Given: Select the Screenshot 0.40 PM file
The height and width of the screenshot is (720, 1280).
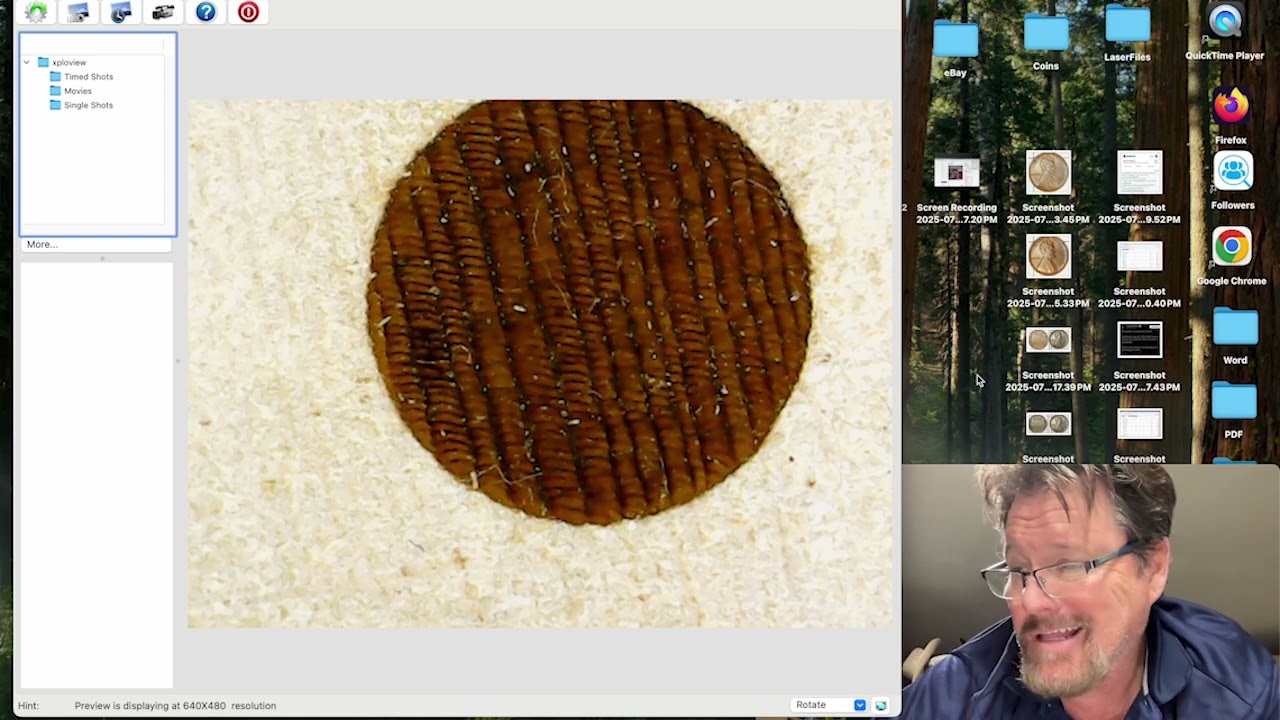Looking at the screenshot, I should tap(1139, 275).
